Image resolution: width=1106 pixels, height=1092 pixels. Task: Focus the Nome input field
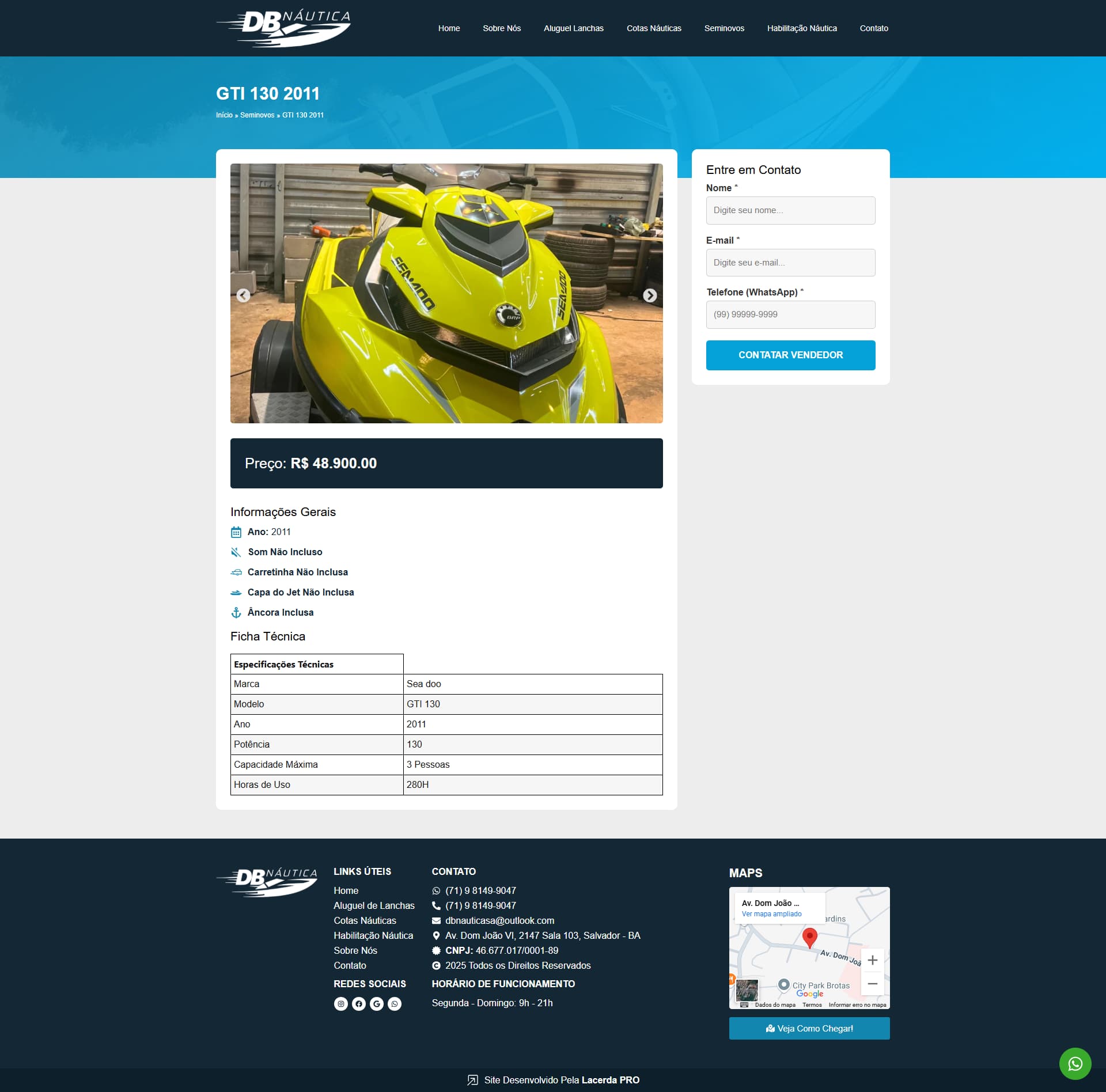tap(790, 210)
